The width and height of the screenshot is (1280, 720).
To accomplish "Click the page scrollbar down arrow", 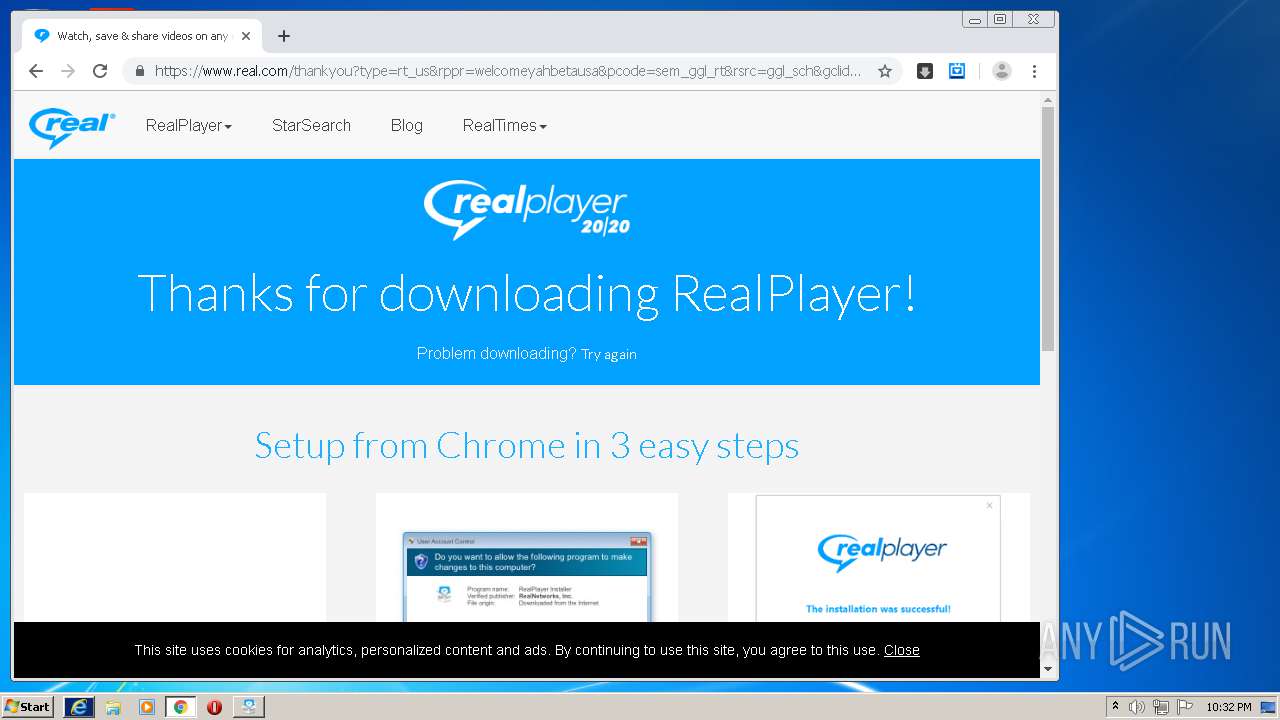I will click(x=1048, y=669).
